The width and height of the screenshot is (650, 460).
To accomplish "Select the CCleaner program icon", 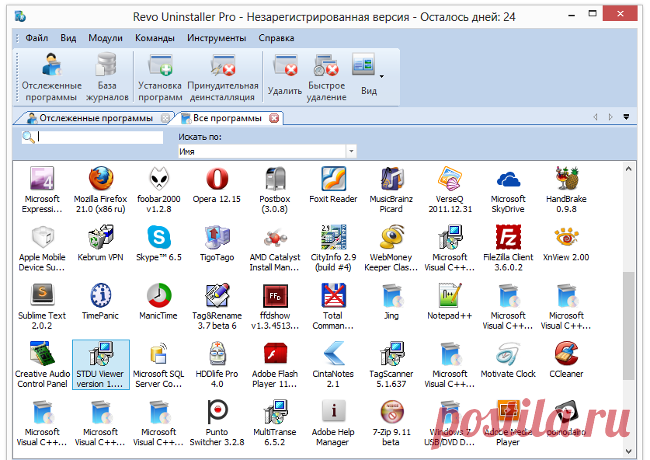I will click(568, 354).
